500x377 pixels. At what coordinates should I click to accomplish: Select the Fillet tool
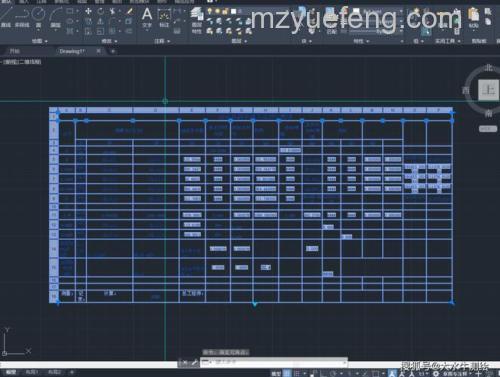(113, 21)
